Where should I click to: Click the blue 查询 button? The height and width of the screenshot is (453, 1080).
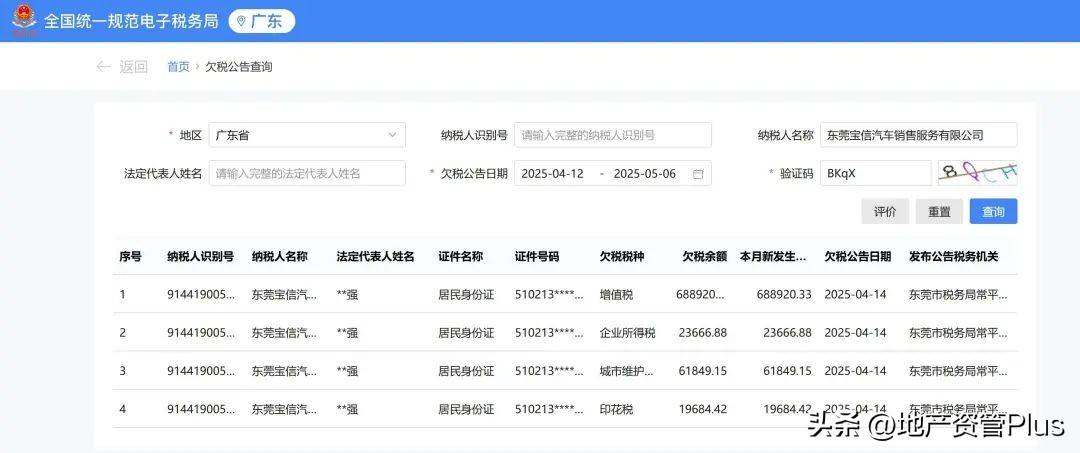coord(993,211)
